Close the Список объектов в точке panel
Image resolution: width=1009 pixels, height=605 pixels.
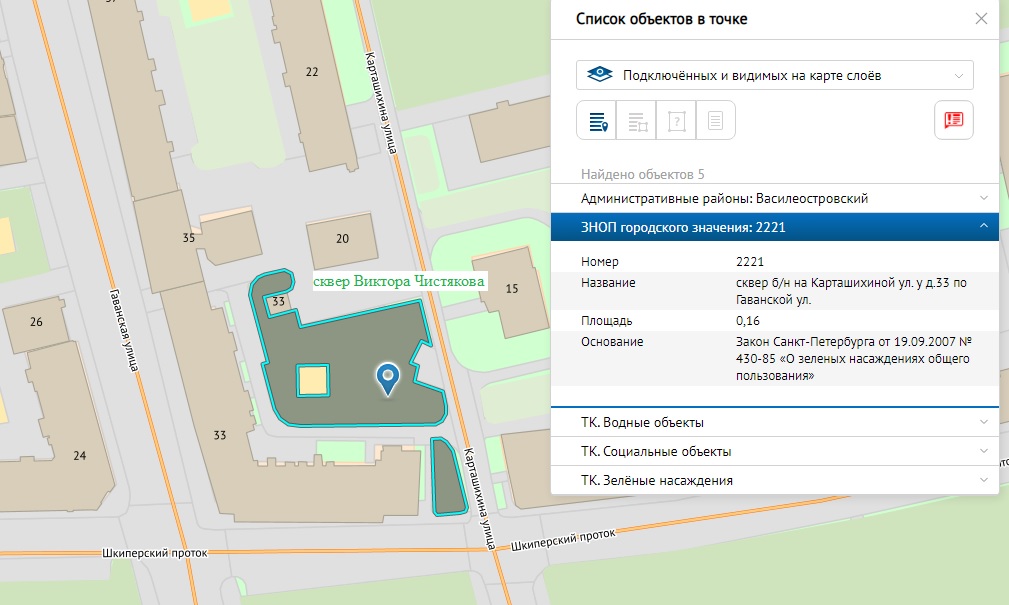pos(981,19)
